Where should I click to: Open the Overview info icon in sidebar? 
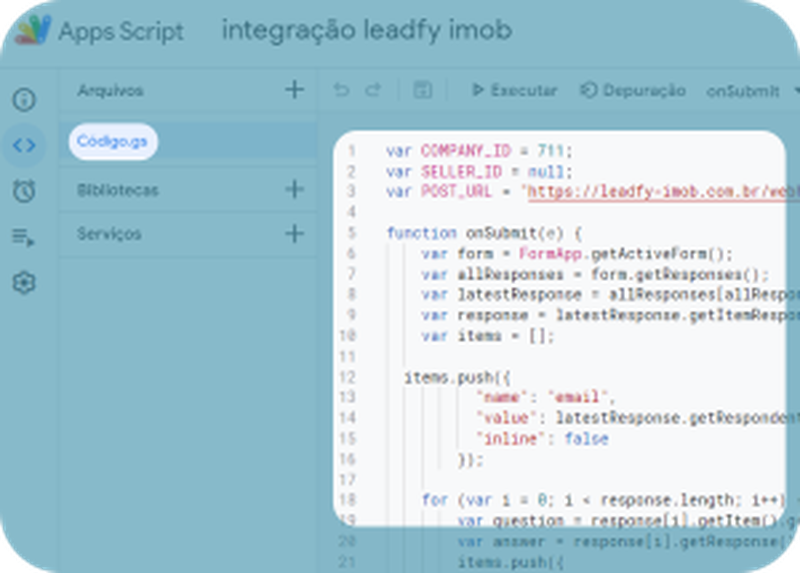coord(24,99)
